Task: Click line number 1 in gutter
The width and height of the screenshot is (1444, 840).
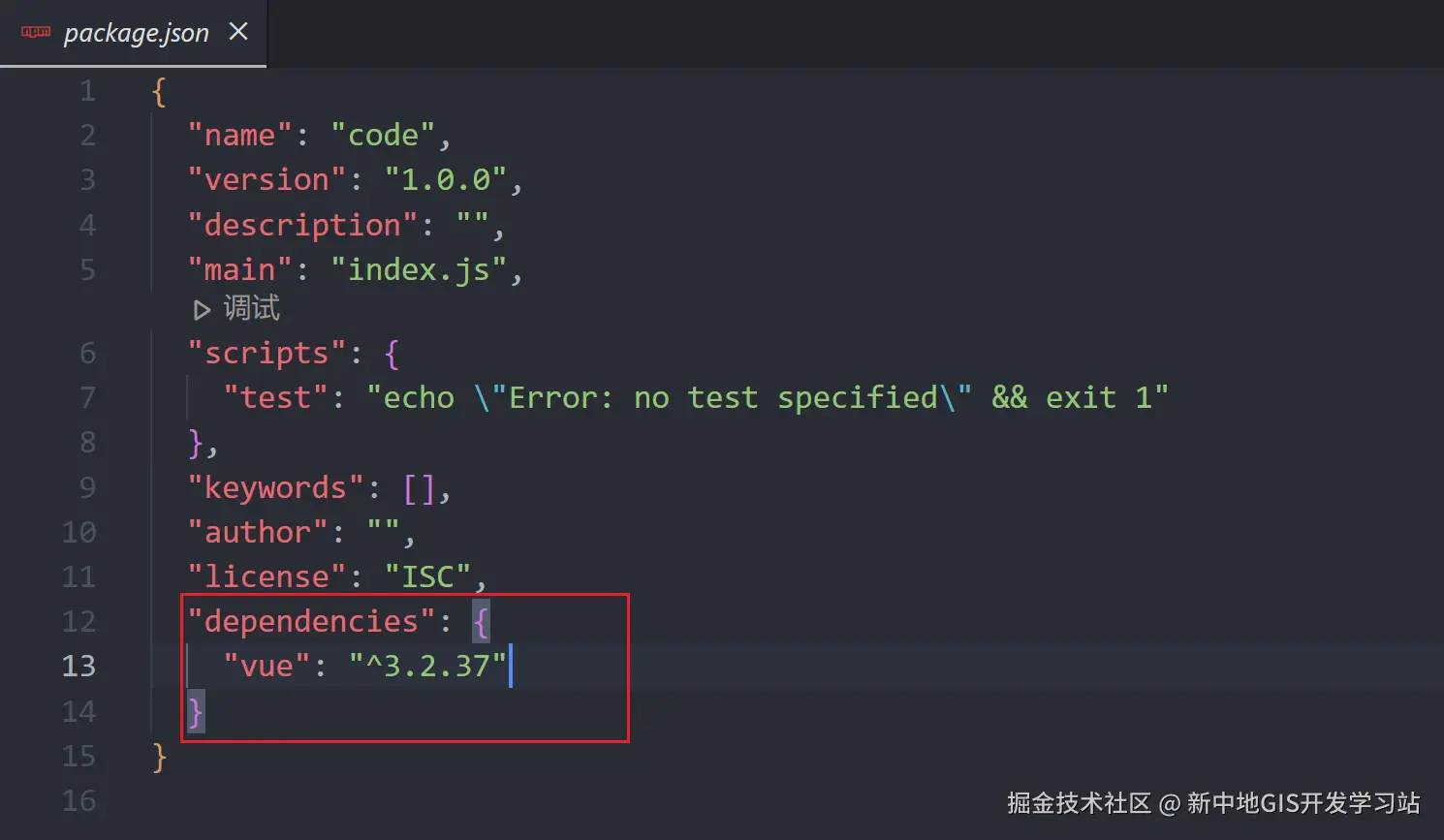Action: coord(87,91)
